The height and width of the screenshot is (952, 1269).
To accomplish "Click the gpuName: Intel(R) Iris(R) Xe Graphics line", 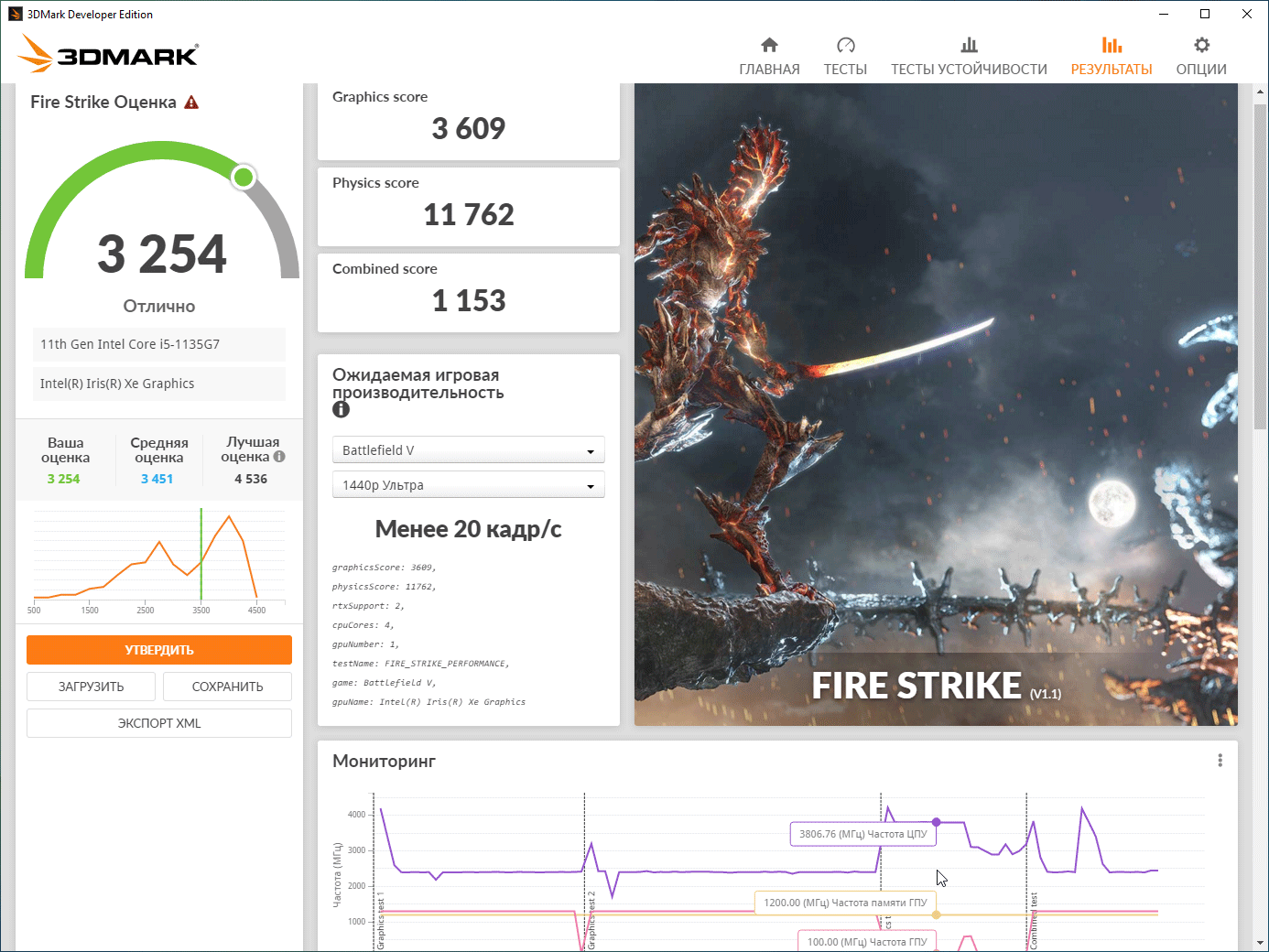I will pyautogui.click(x=428, y=702).
